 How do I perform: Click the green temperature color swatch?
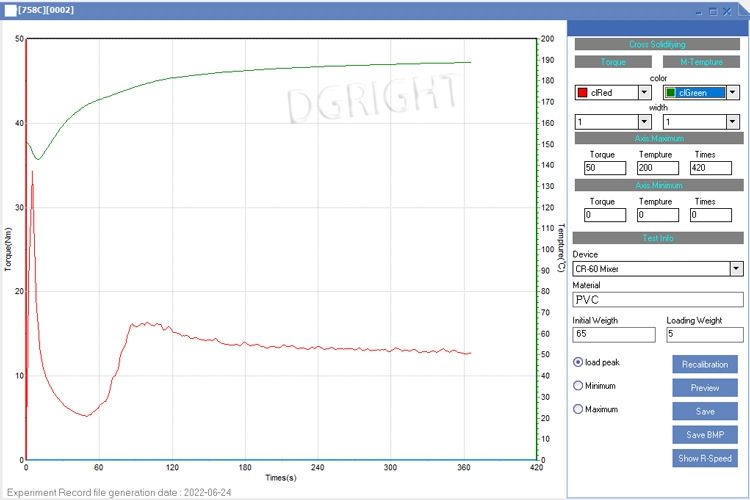[x=670, y=92]
